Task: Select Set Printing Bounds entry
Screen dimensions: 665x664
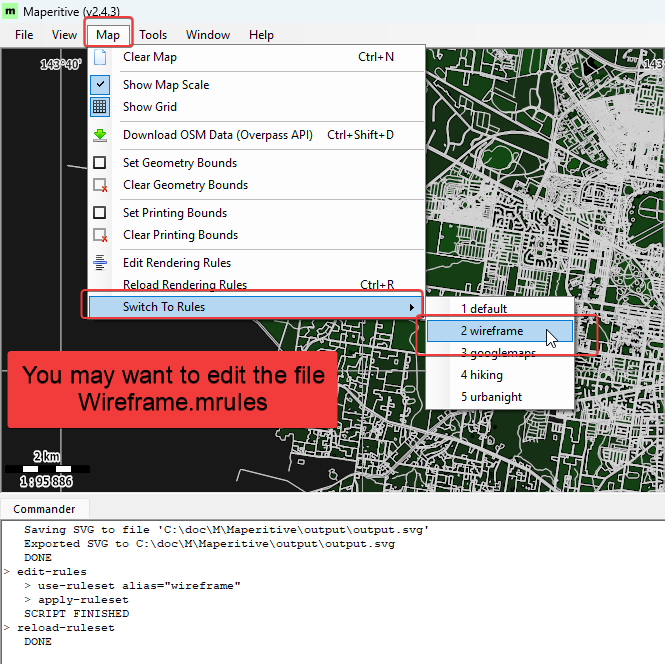Action: click(x=256, y=213)
